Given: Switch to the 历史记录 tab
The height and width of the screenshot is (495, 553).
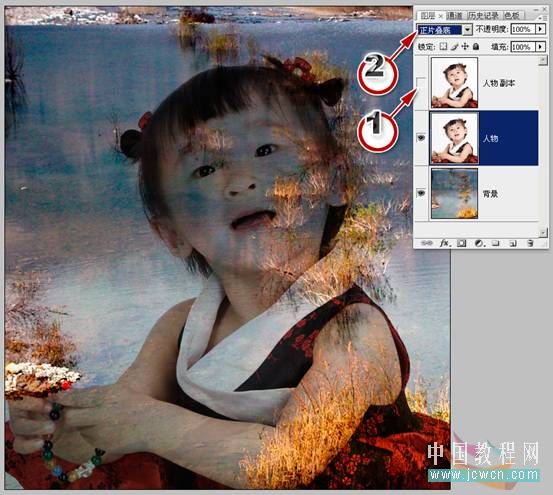Looking at the screenshot, I should [483, 16].
